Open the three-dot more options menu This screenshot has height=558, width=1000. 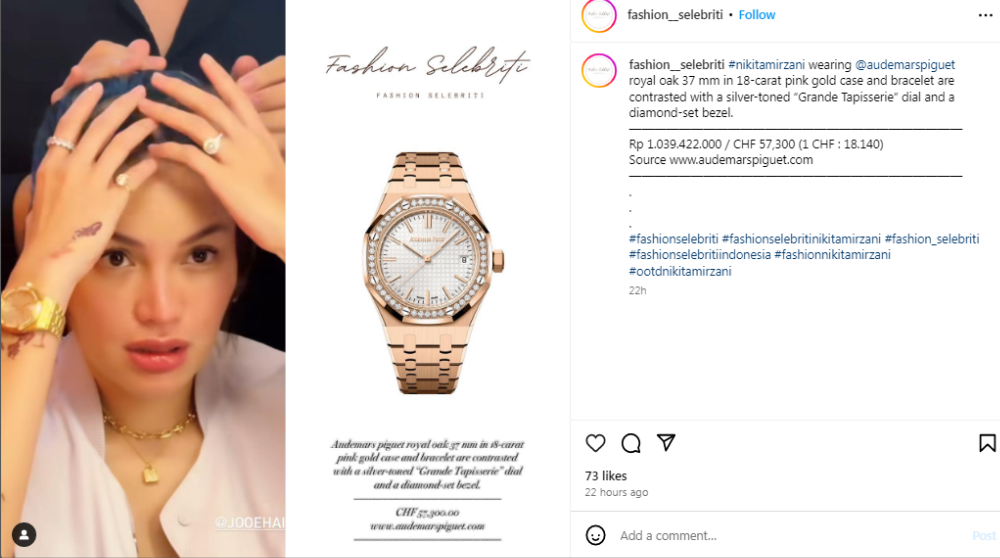pyautogui.click(x=985, y=15)
